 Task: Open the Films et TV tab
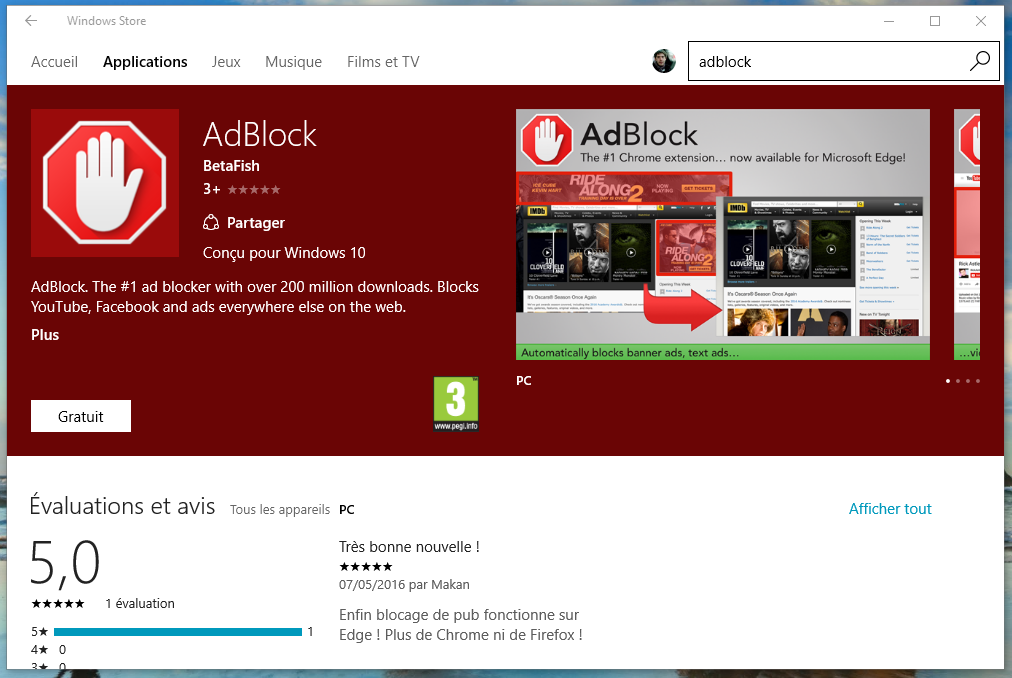383,62
